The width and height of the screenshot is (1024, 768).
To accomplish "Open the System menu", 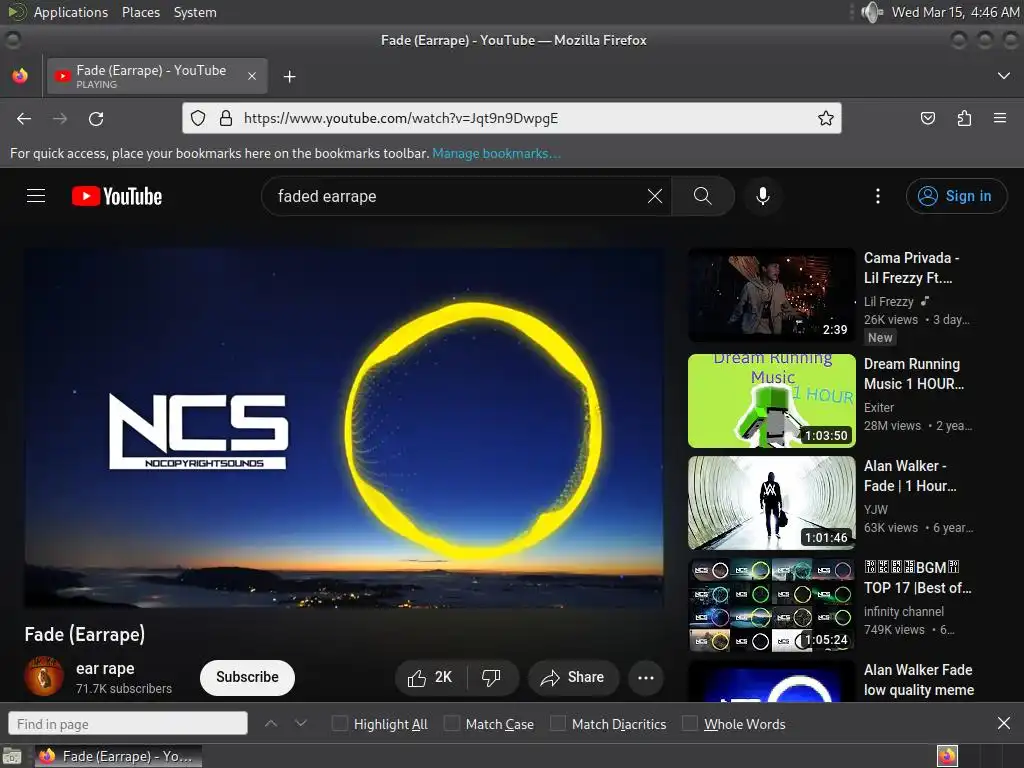I will click(x=195, y=12).
